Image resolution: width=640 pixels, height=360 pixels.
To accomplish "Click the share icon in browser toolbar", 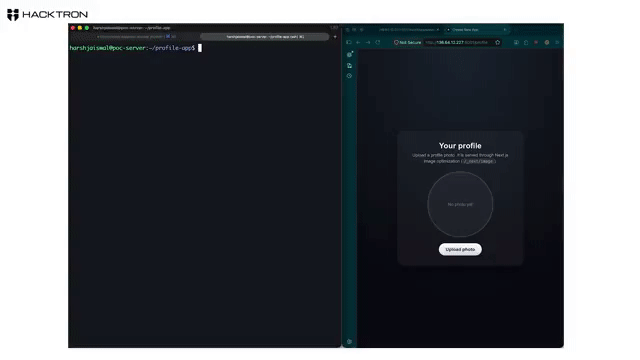I will point(526,42).
